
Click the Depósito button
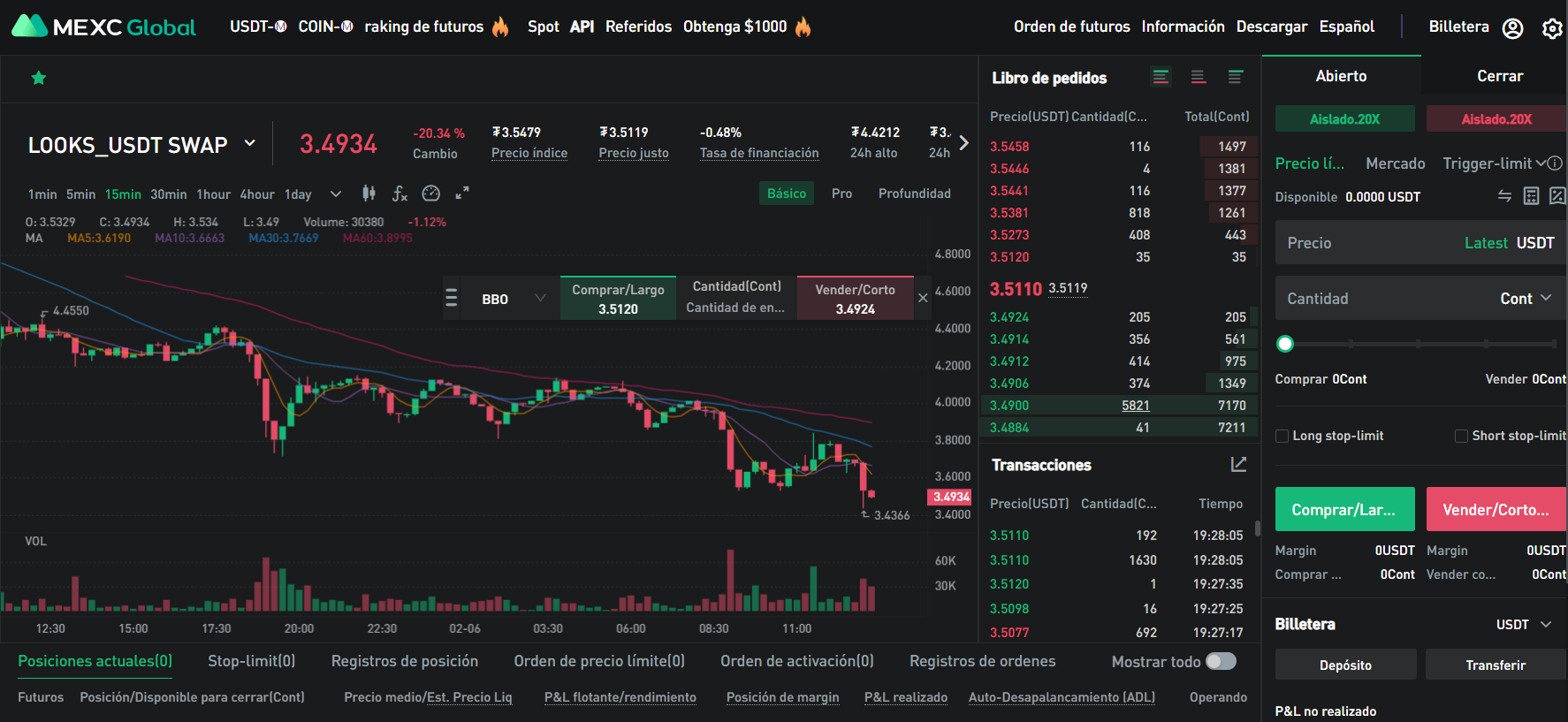coord(1345,665)
